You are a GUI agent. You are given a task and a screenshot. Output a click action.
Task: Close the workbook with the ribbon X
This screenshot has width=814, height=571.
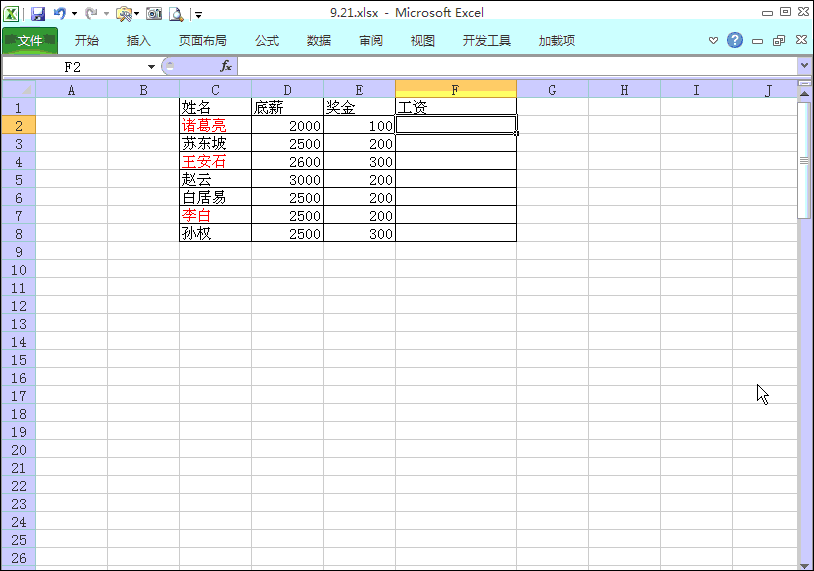801,40
